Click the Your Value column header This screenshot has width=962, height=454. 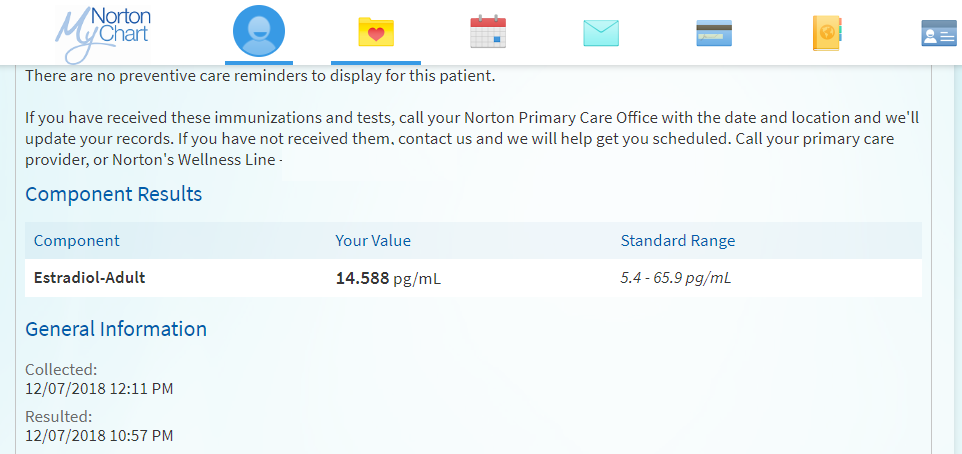[373, 241]
